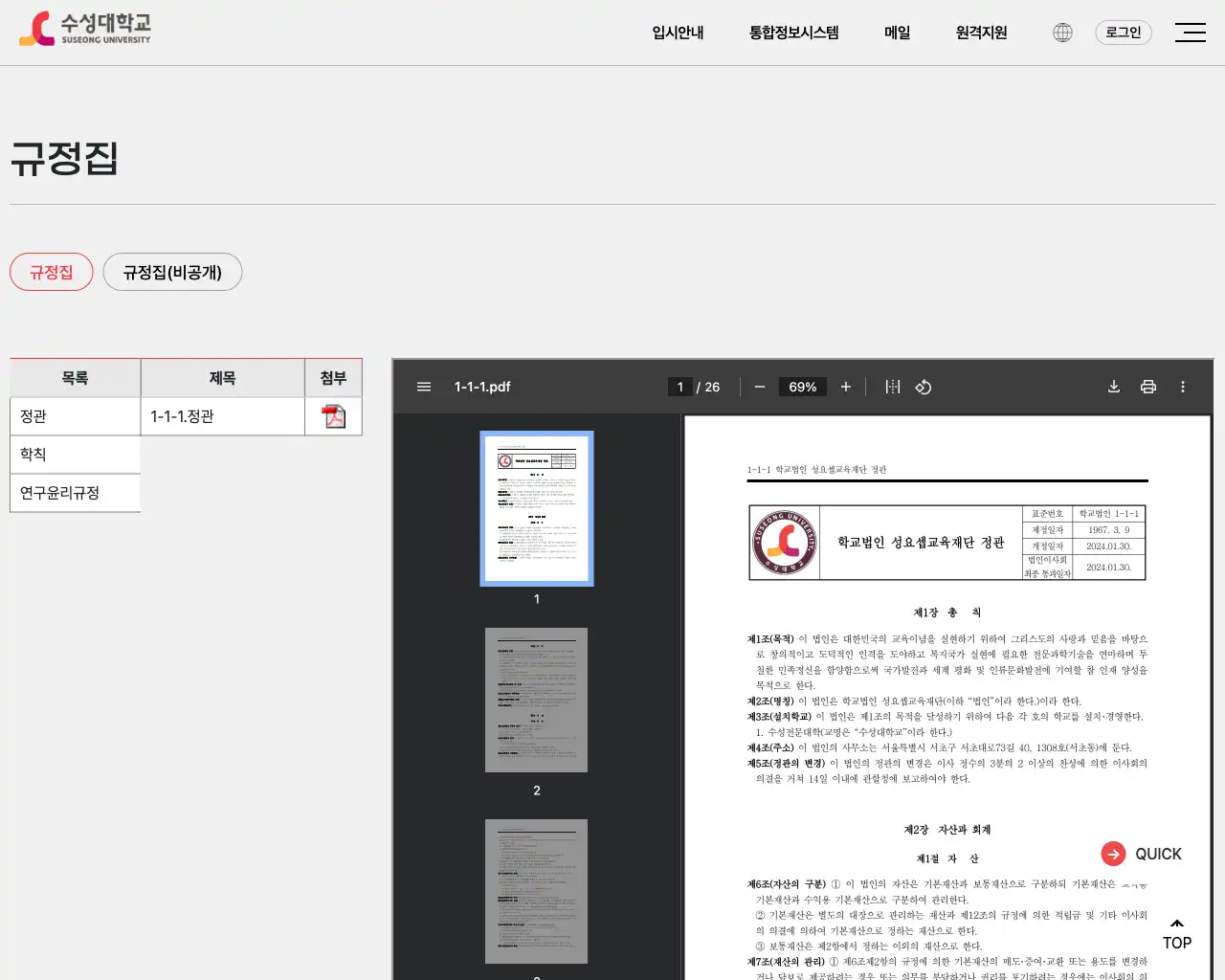The image size is (1225, 980).
Task: Rotate the PDF page counterclockwise
Action: tap(924, 387)
